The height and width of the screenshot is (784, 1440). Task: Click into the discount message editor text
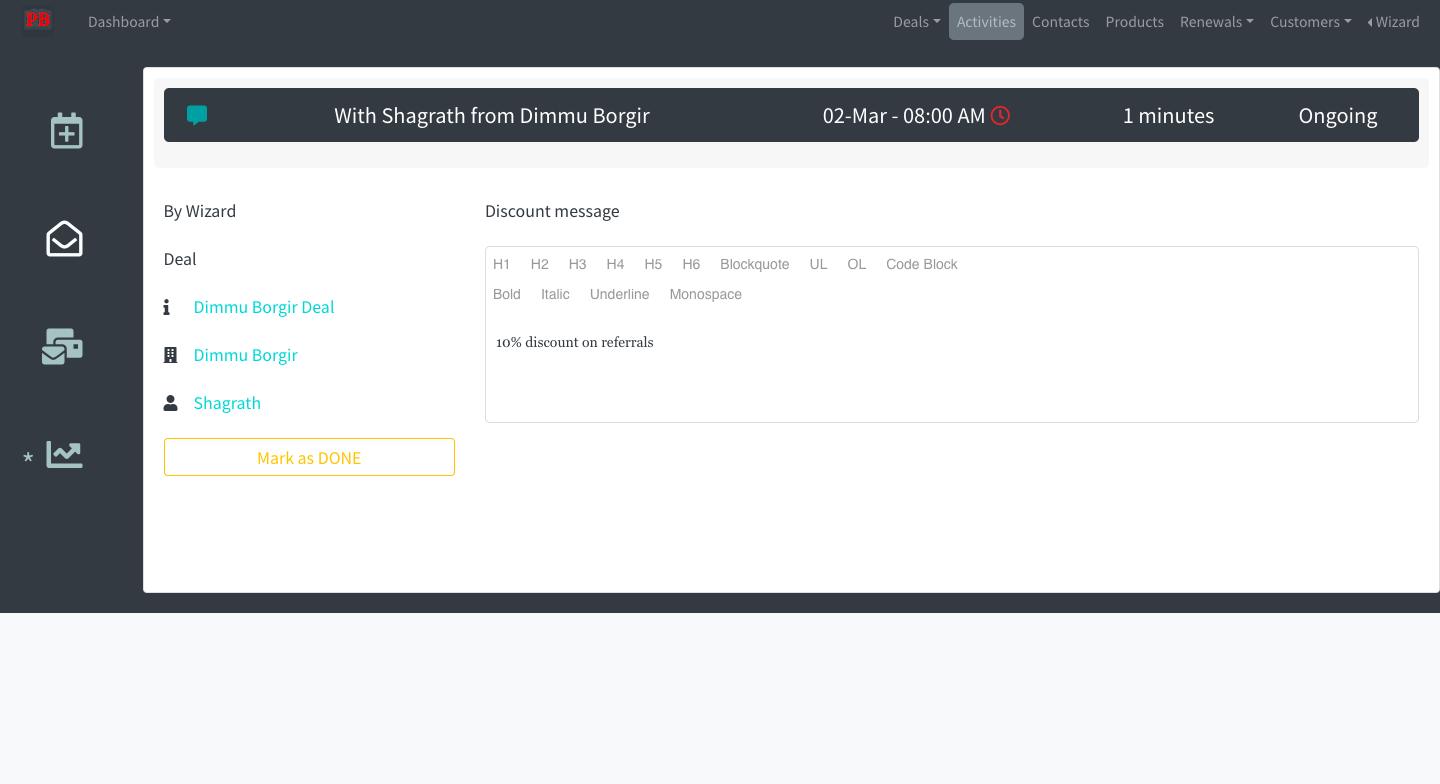pyautogui.click(x=575, y=342)
